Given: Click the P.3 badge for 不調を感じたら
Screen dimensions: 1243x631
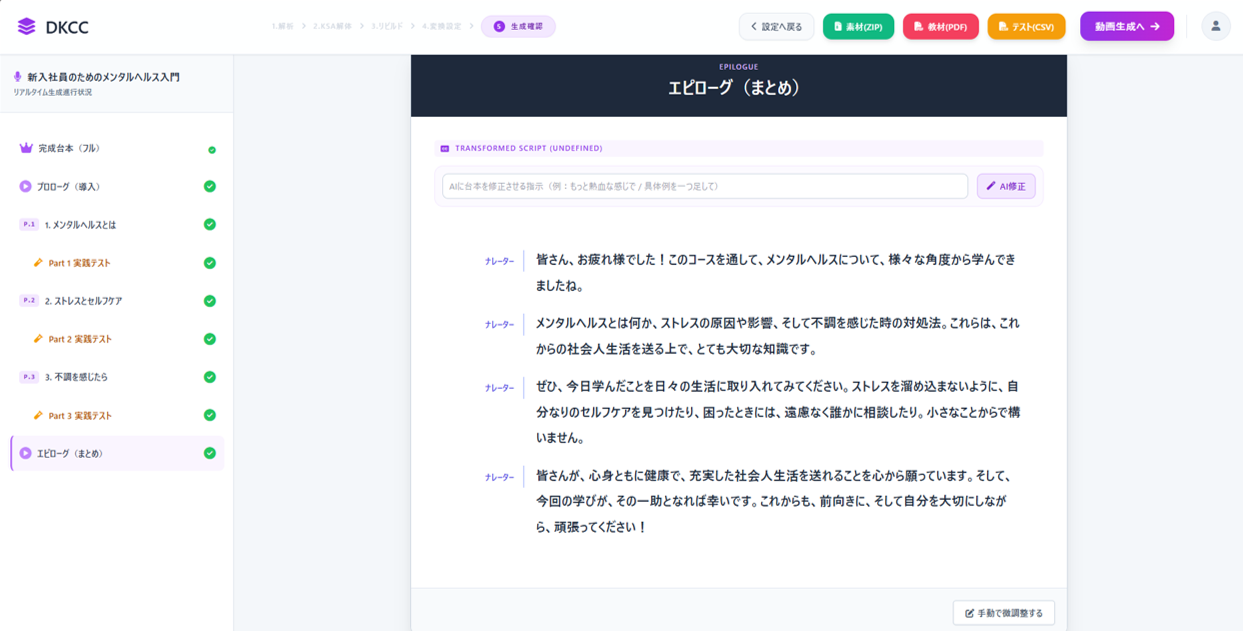Looking at the screenshot, I should pos(29,377).
